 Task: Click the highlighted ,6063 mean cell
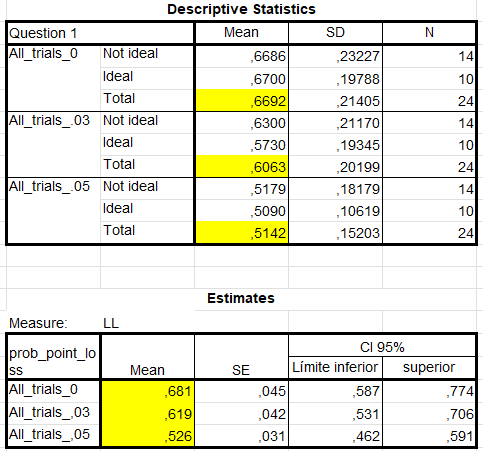242,166
